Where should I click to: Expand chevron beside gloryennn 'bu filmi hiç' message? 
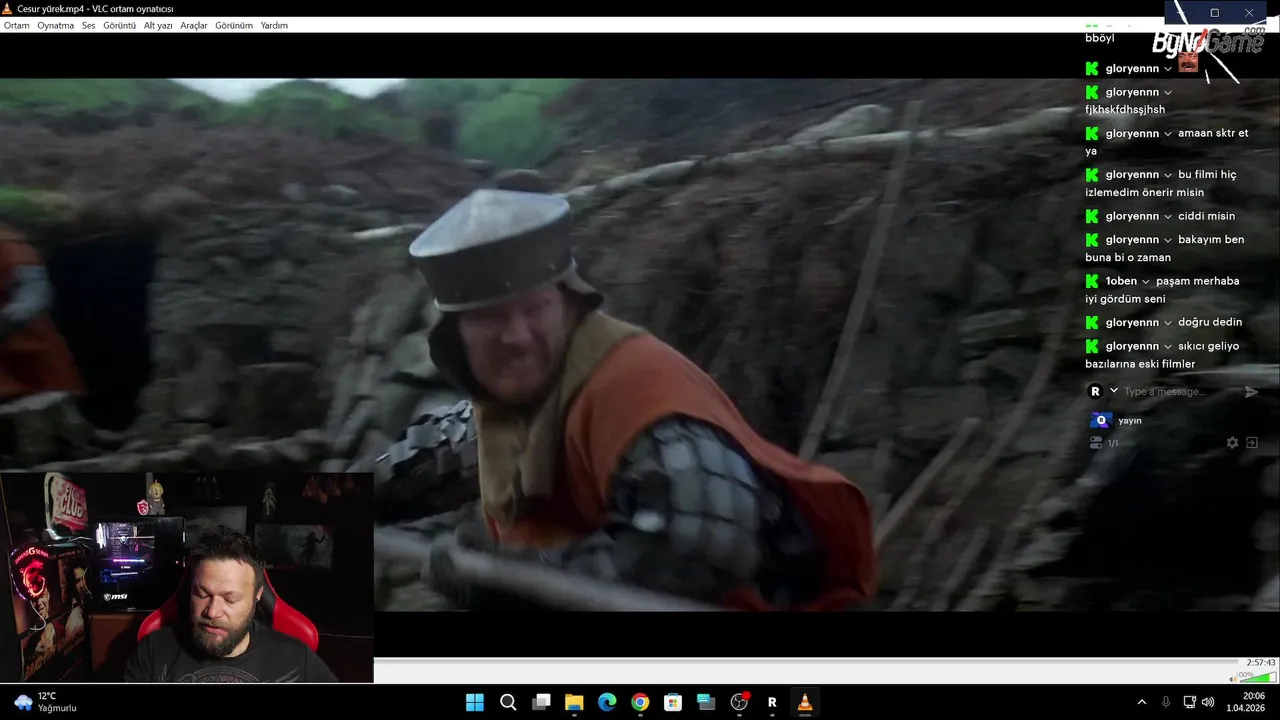coord(1168,175)
